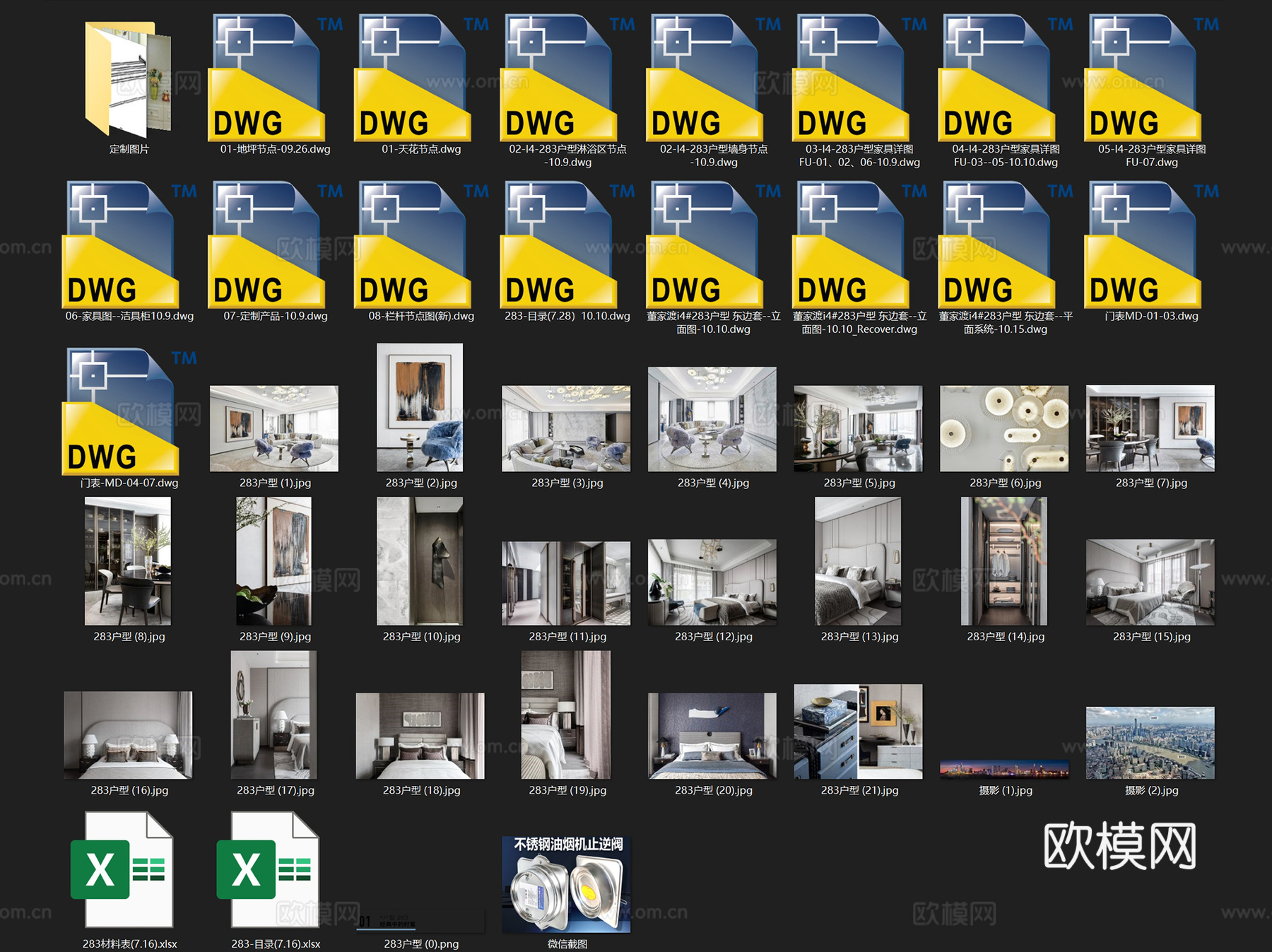Choose the 08-栏杆节点图(新).dwg icon
1272x952 pixels.
click(x=413, y=245)
